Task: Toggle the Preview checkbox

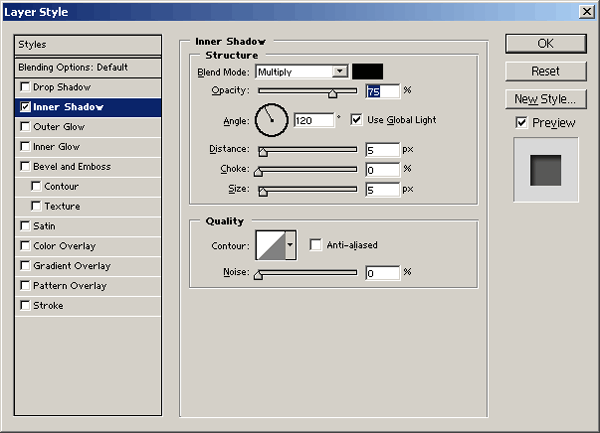Action: (x=522, y=123)
